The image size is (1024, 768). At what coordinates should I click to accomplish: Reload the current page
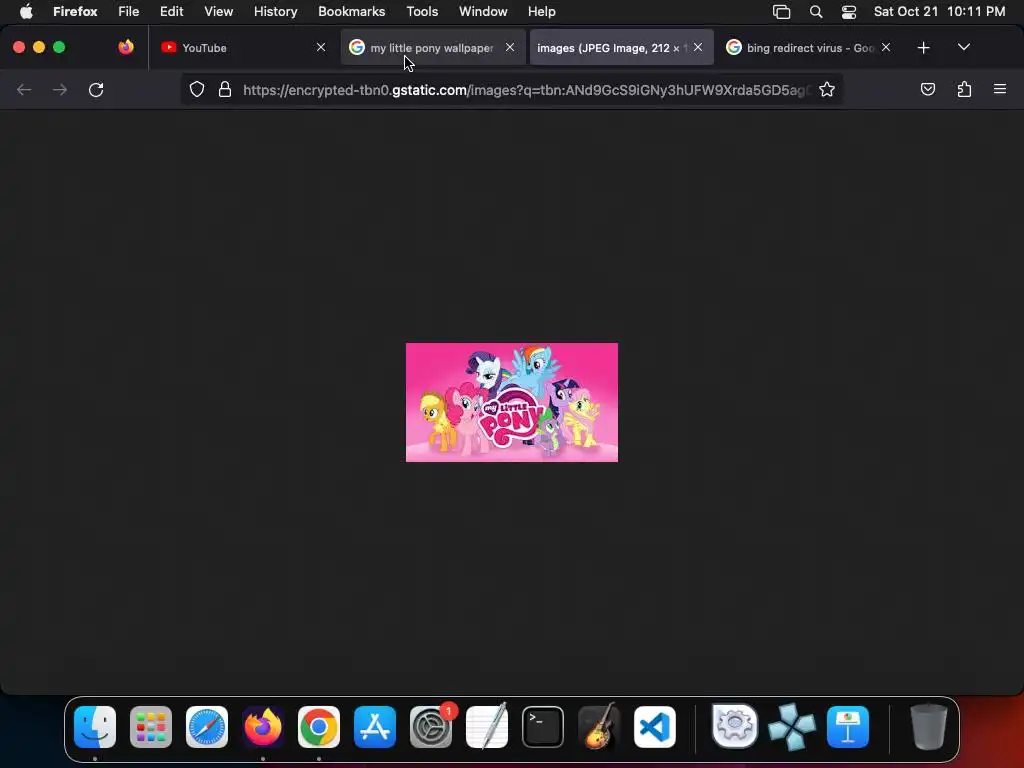(96, 89)
